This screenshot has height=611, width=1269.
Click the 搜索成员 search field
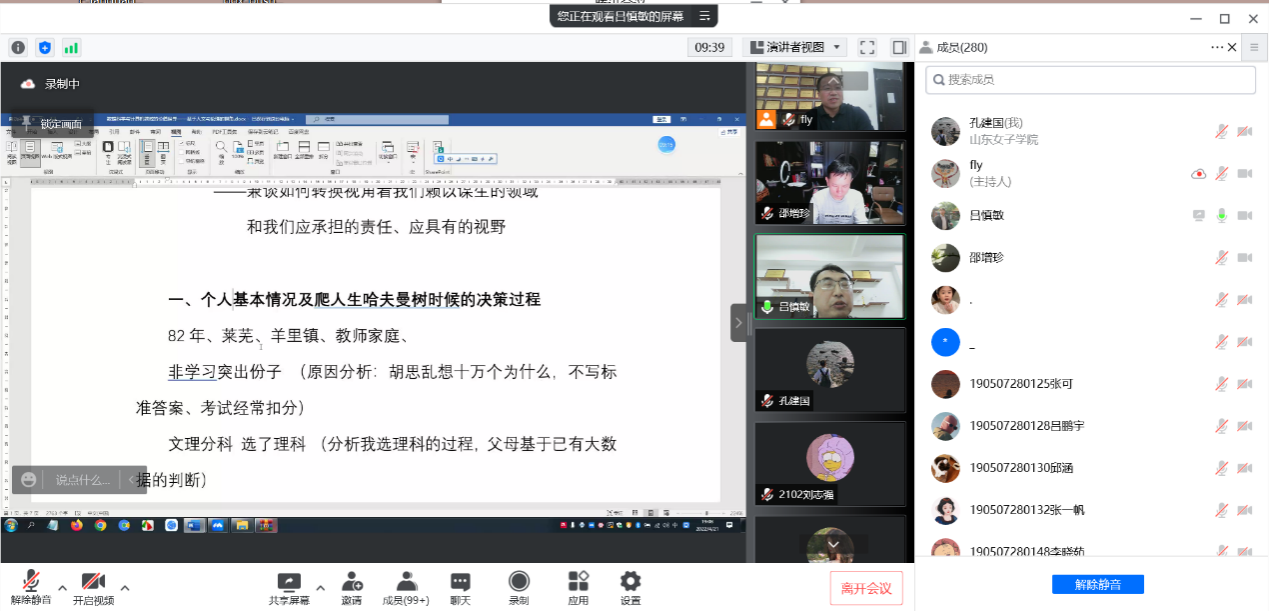(1090, 80)
